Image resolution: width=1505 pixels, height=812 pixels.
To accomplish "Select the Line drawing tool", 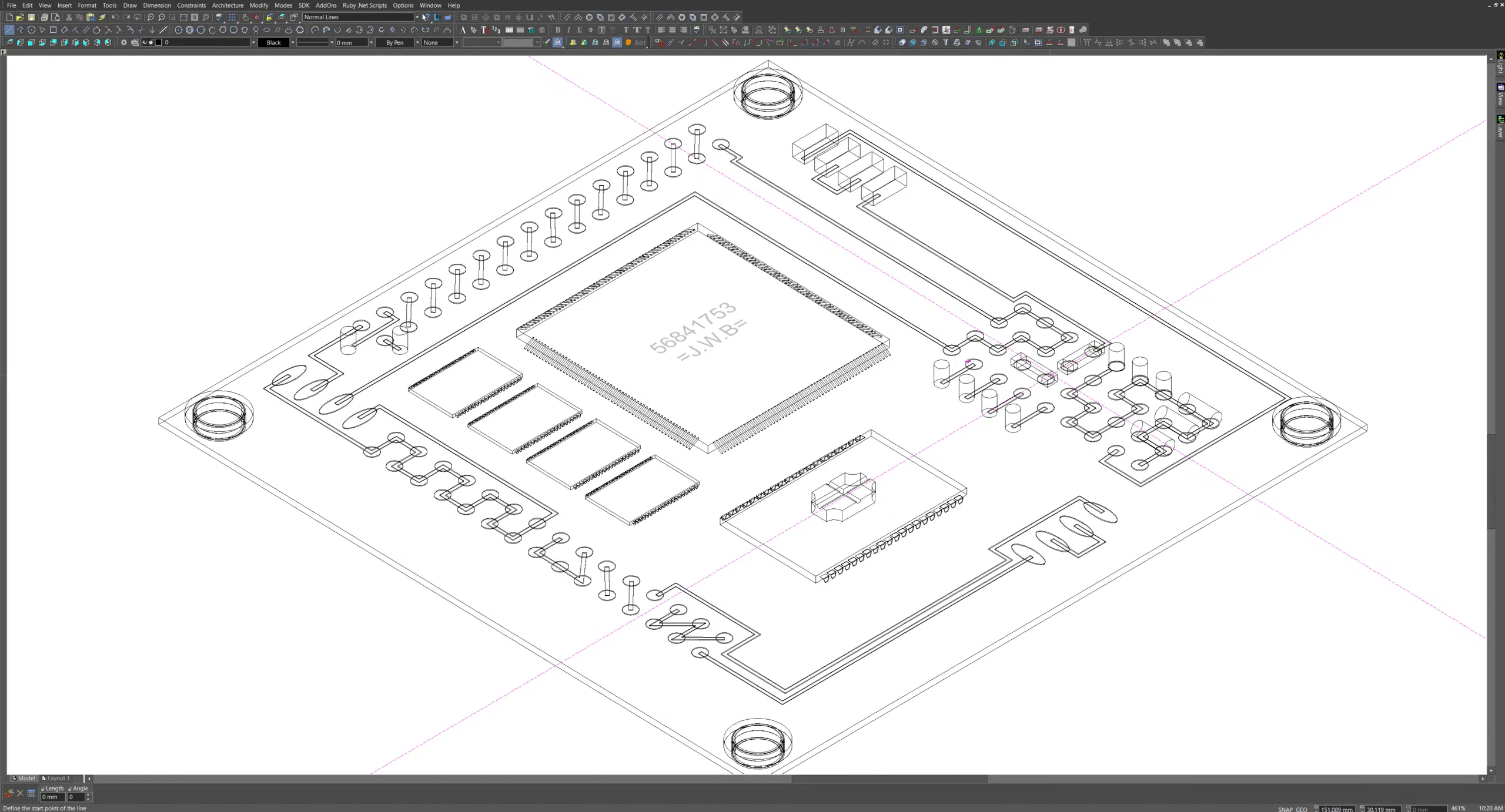I will 9,30.
